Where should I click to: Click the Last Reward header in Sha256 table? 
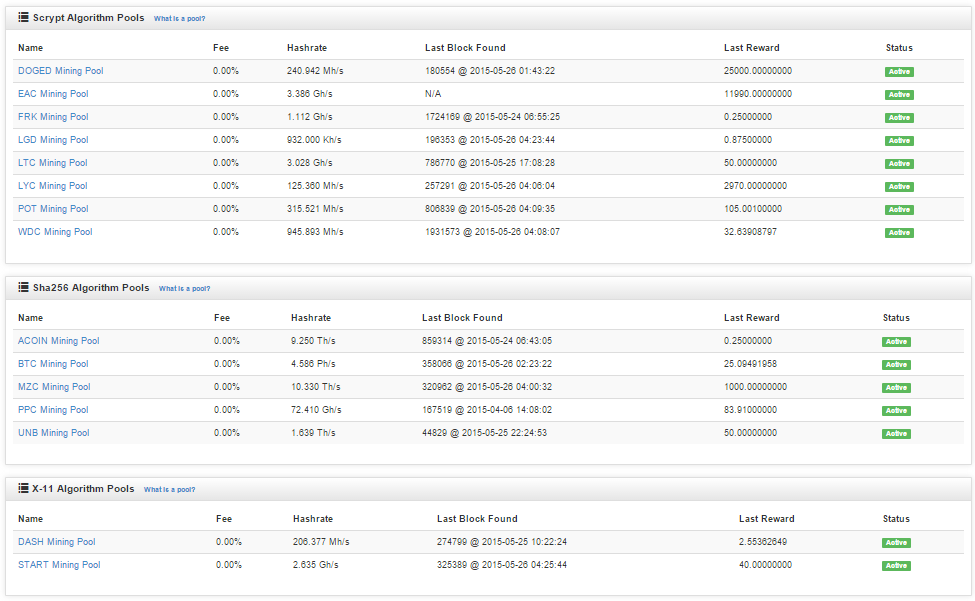pyautogui.click(x=751, y=318)
